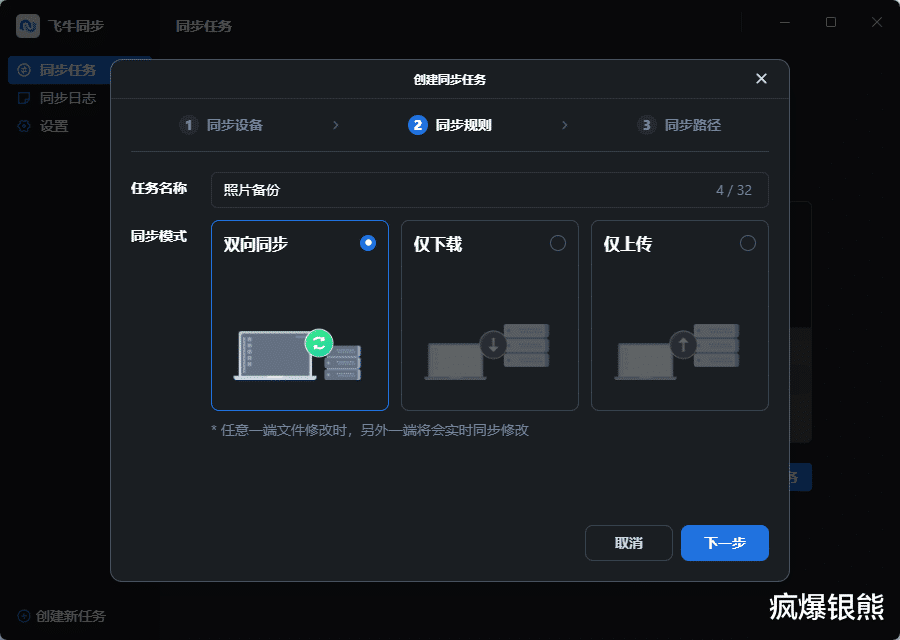Click the 双向同步 card title
The image size is (900, 640).
[255, 245]
